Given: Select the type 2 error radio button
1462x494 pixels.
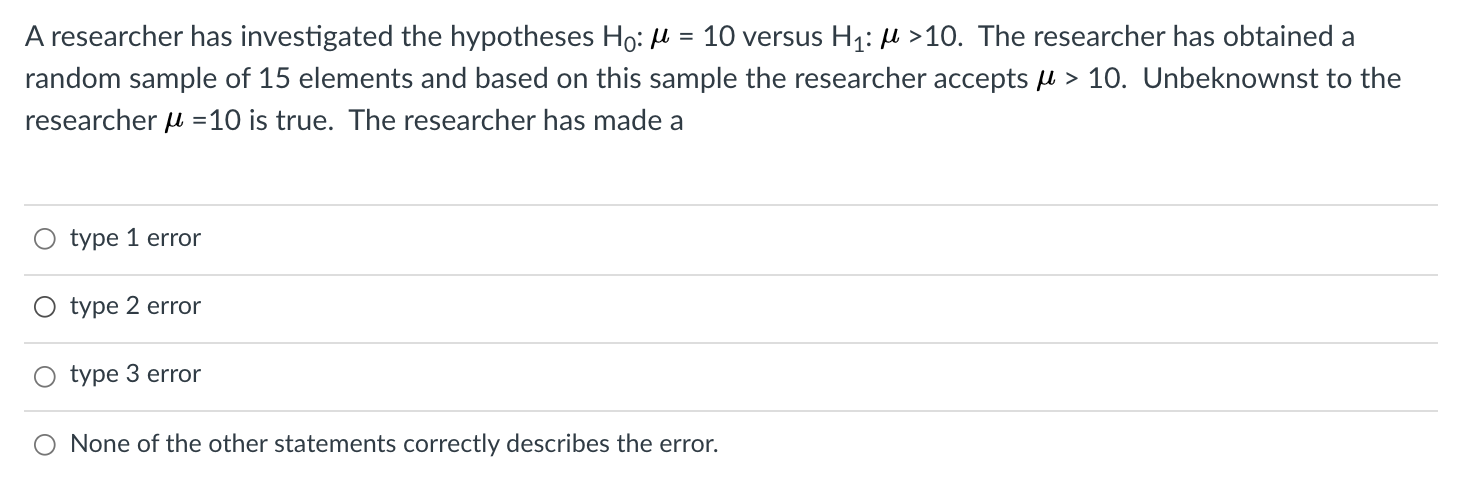Looking at the screenshot, I should click(45, 308).
